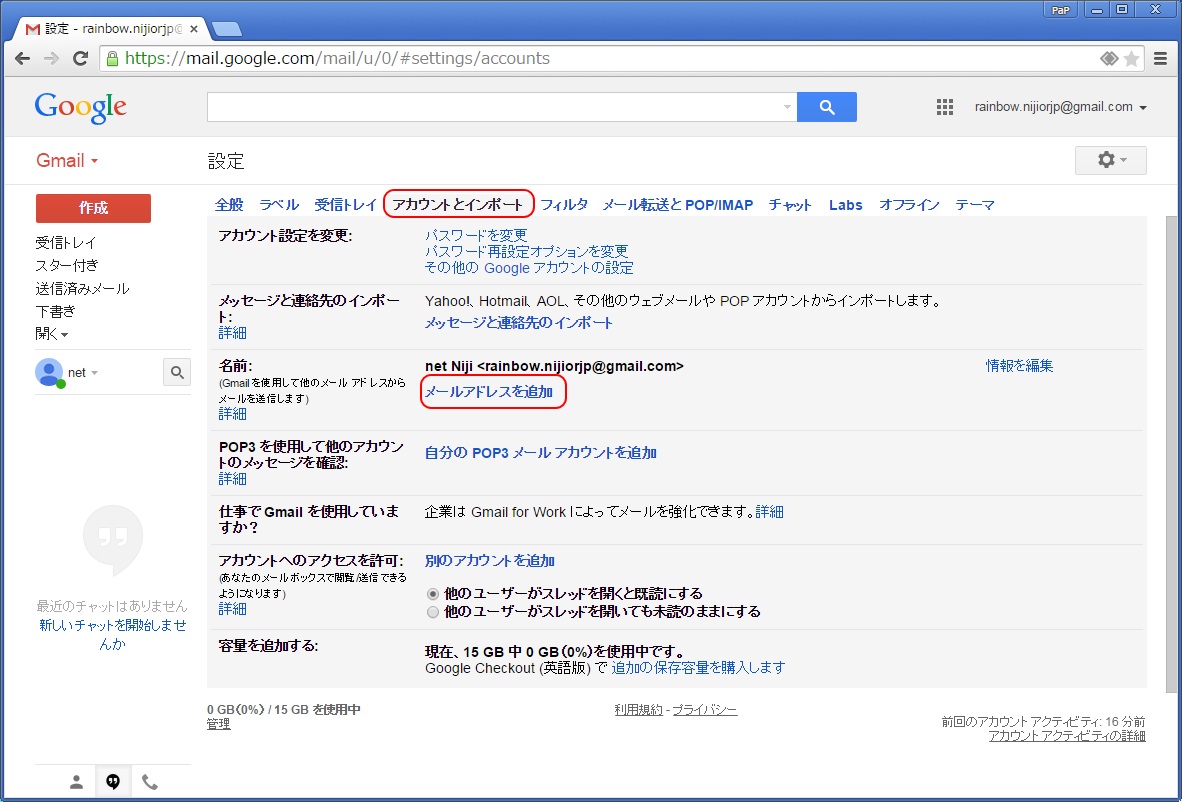Expand the Gmail product dropdown

point(67,161)
